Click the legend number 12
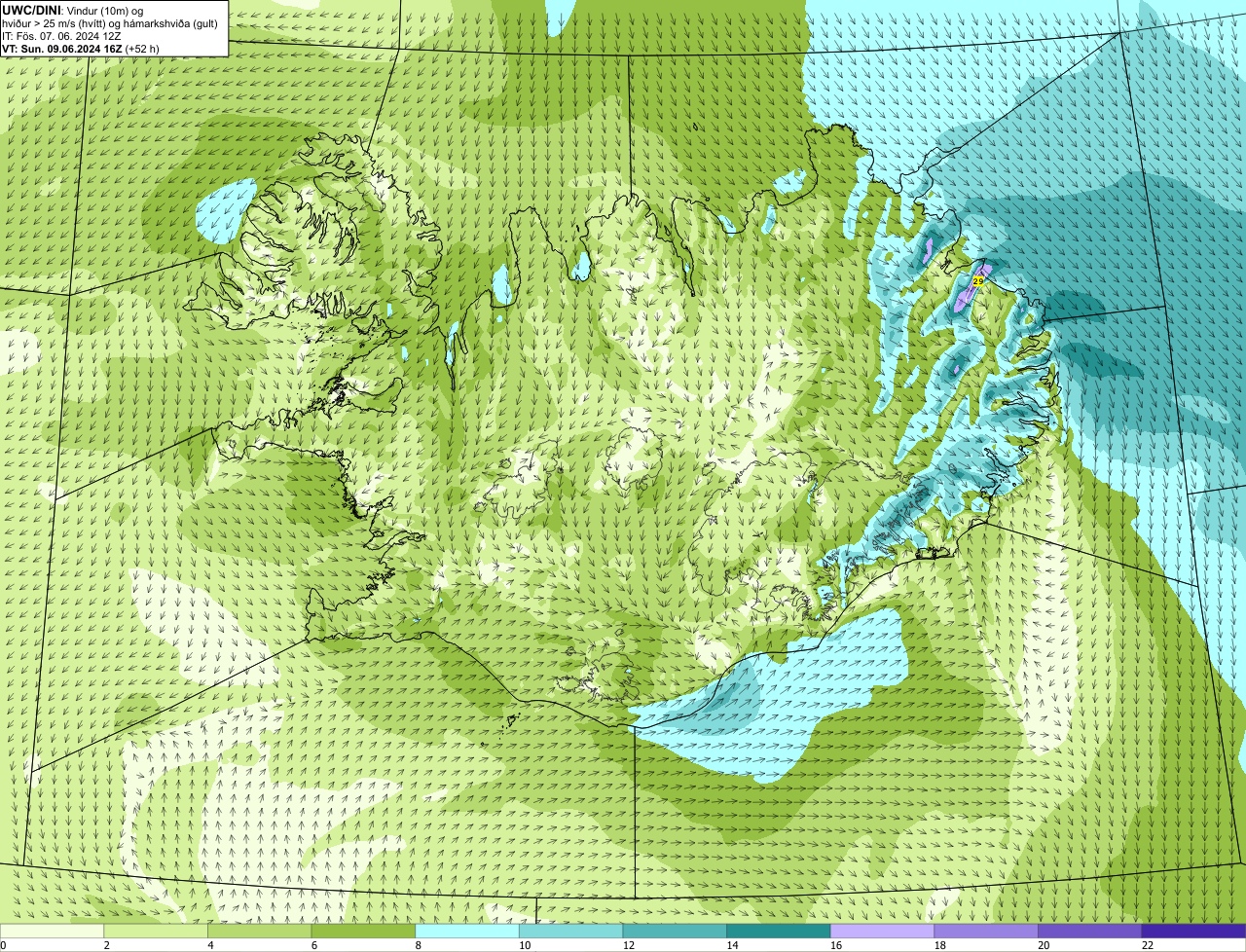Viewport: 1246px width, 952px height. pos(629,944)
